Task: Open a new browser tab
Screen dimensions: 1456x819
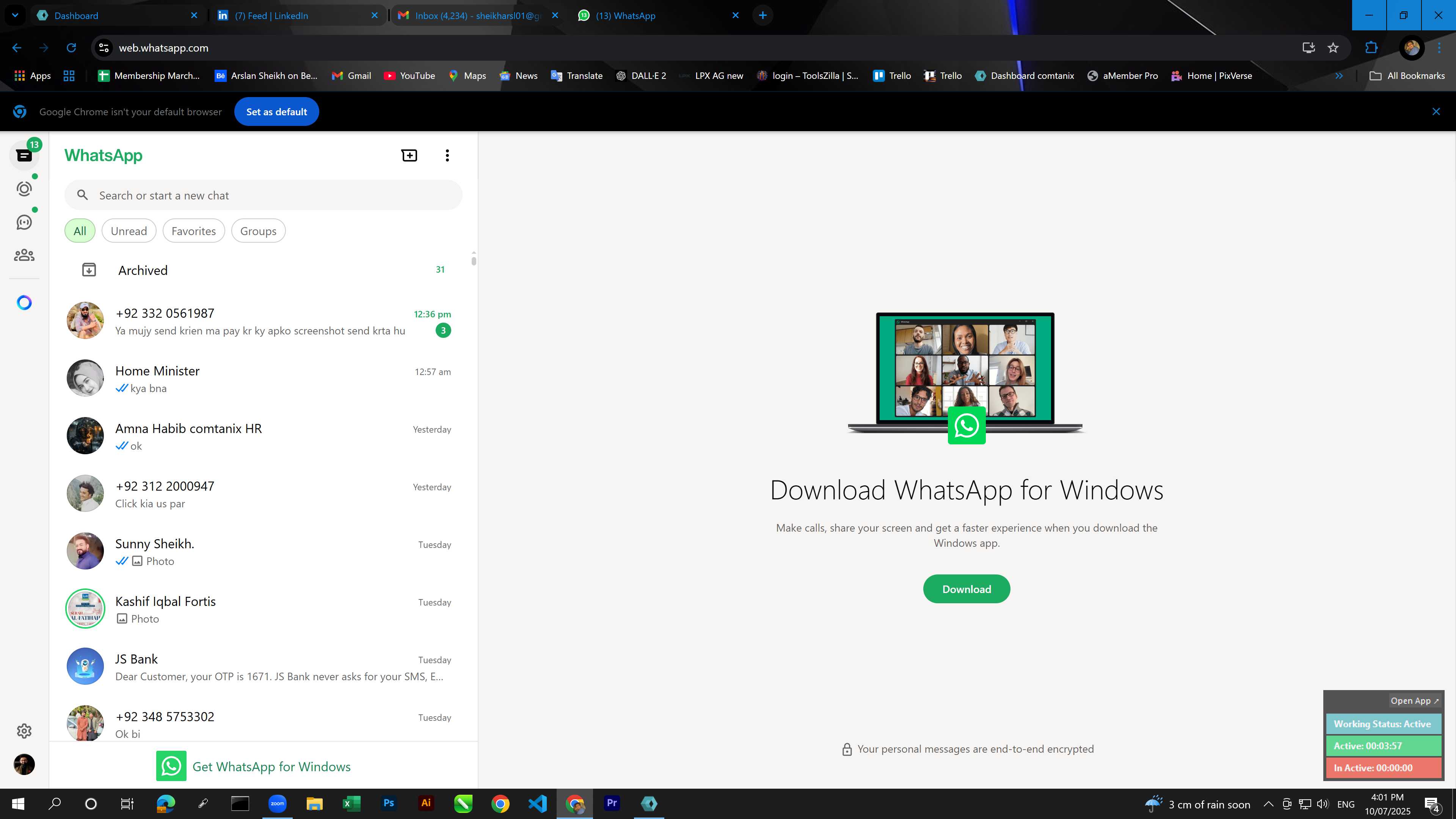Action: tap(763, 15)
